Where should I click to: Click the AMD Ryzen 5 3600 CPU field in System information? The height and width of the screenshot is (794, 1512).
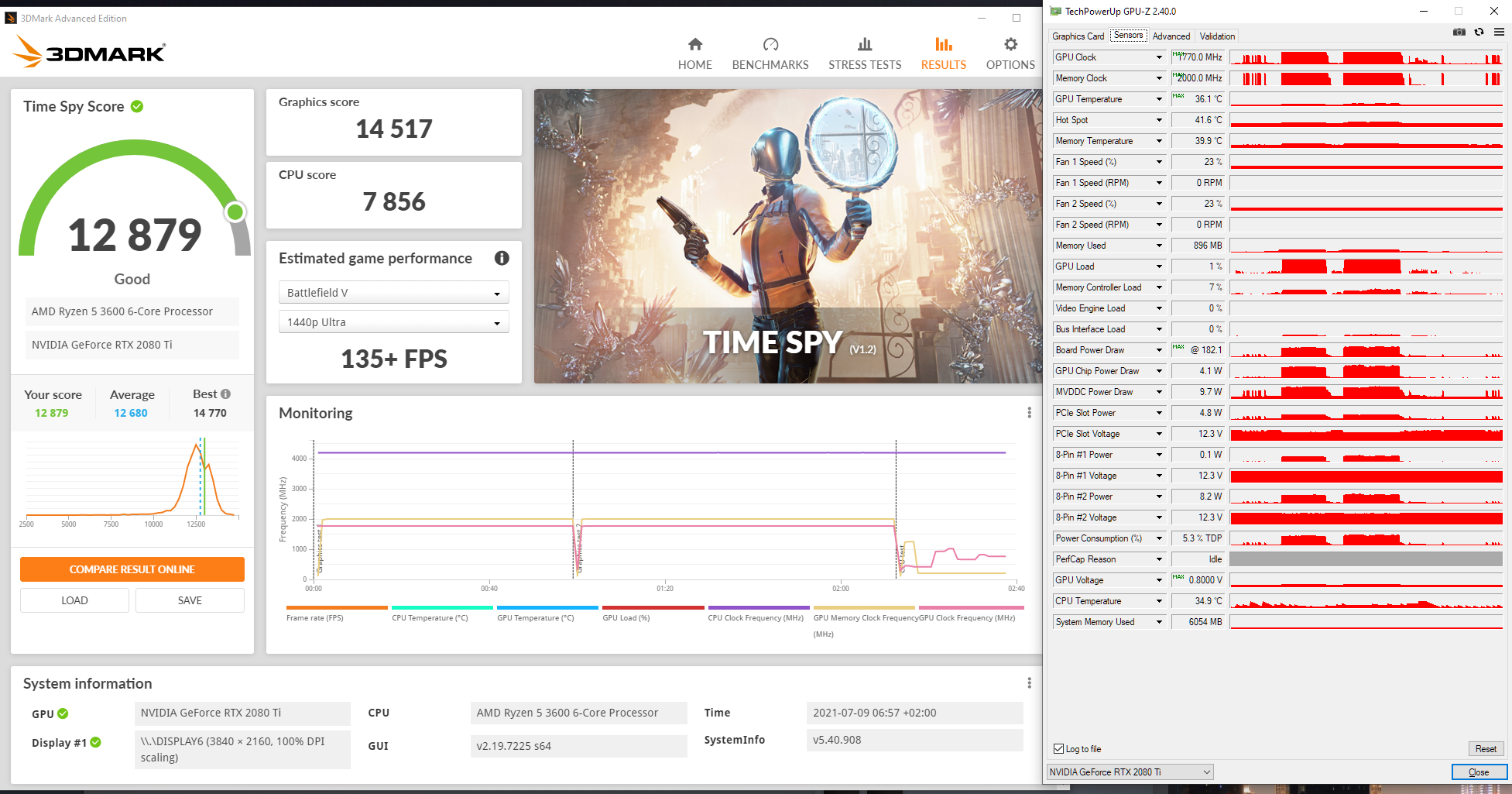(x=579, y=713)
